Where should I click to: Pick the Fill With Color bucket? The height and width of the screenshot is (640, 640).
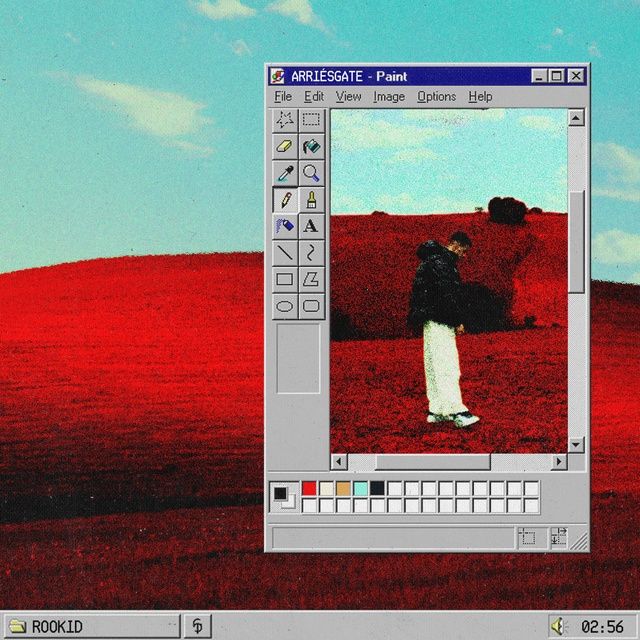pos(311,147)
